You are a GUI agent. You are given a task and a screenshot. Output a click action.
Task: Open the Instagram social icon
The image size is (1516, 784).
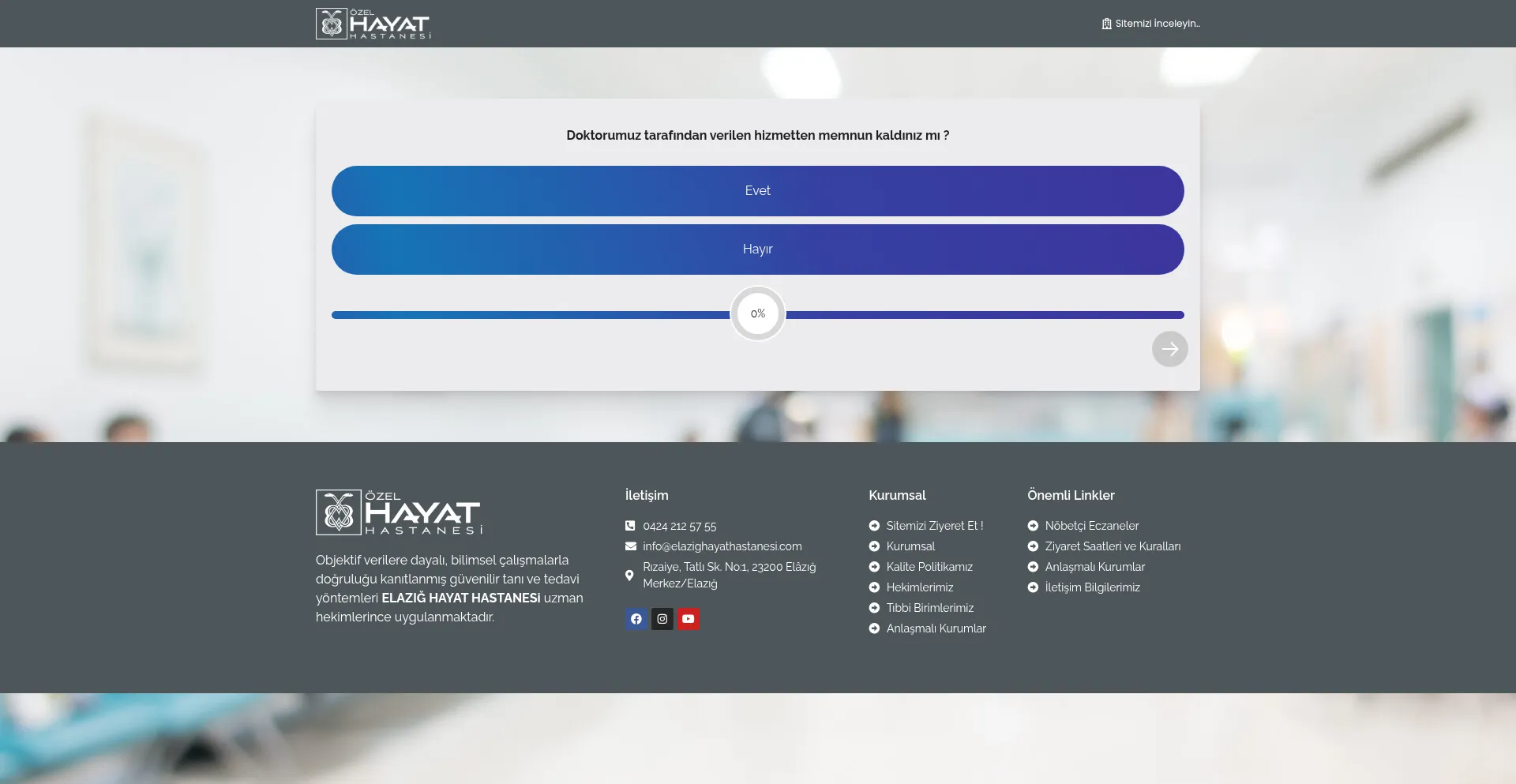[662, 619]
